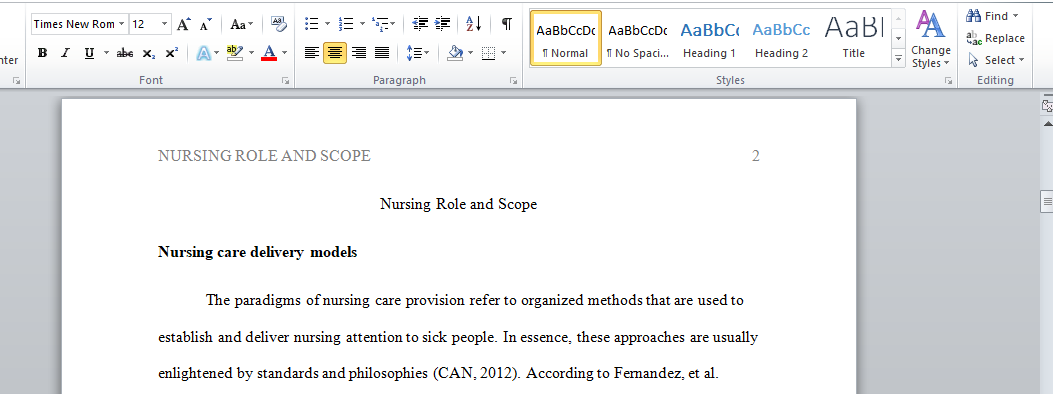Open Text Effects glowing A icon
Viewport: 1053px width, 394px height.
[204, 53]
